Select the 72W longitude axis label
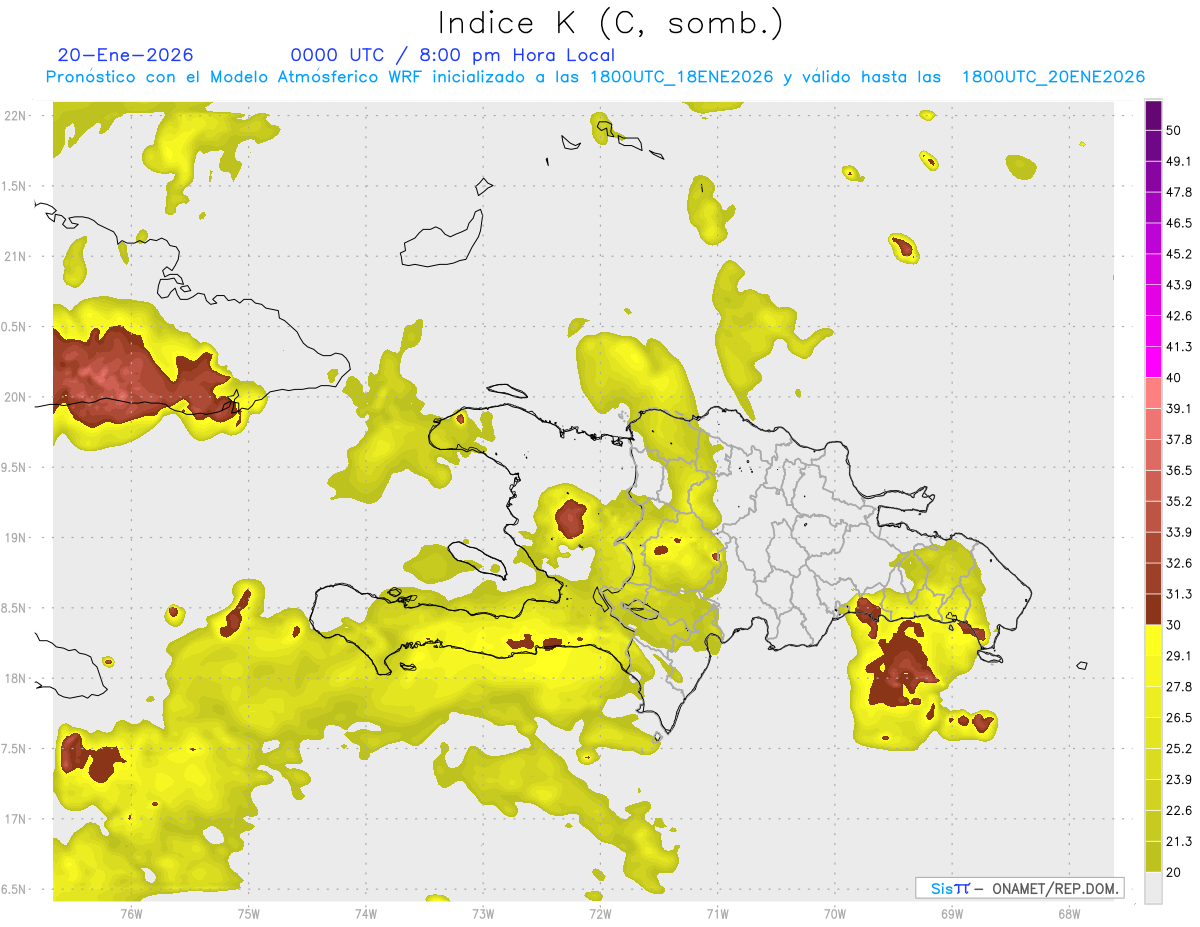This screenshot has height=927, width=1200. click(600, 912)
